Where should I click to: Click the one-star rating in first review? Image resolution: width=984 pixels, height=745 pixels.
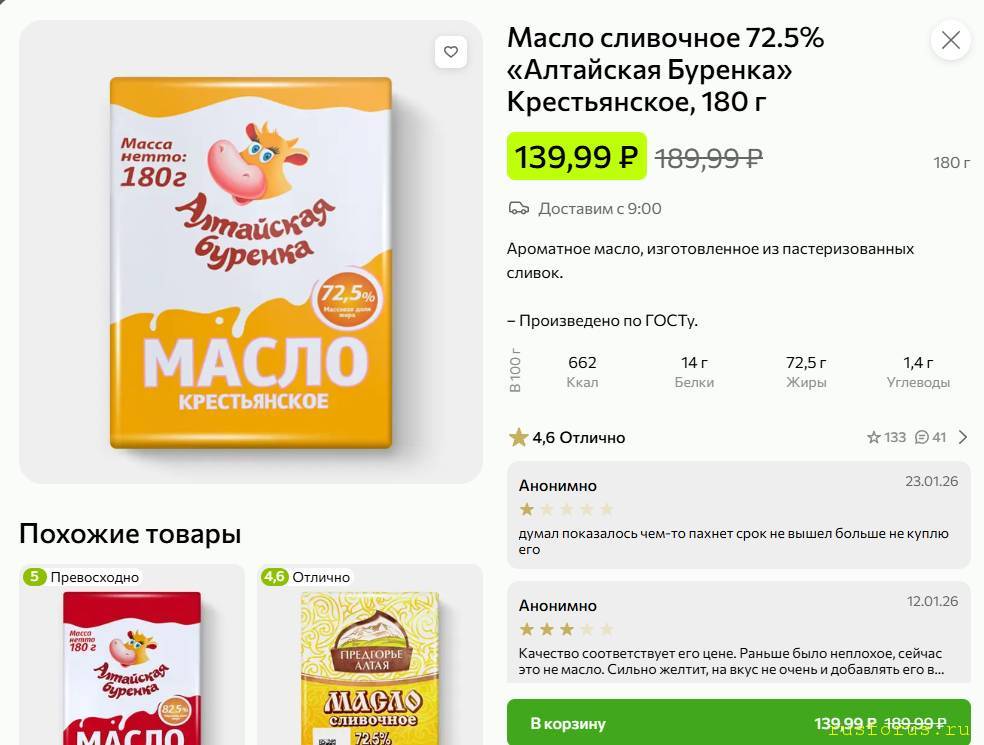pyautogui.click(x=527, y=509)
